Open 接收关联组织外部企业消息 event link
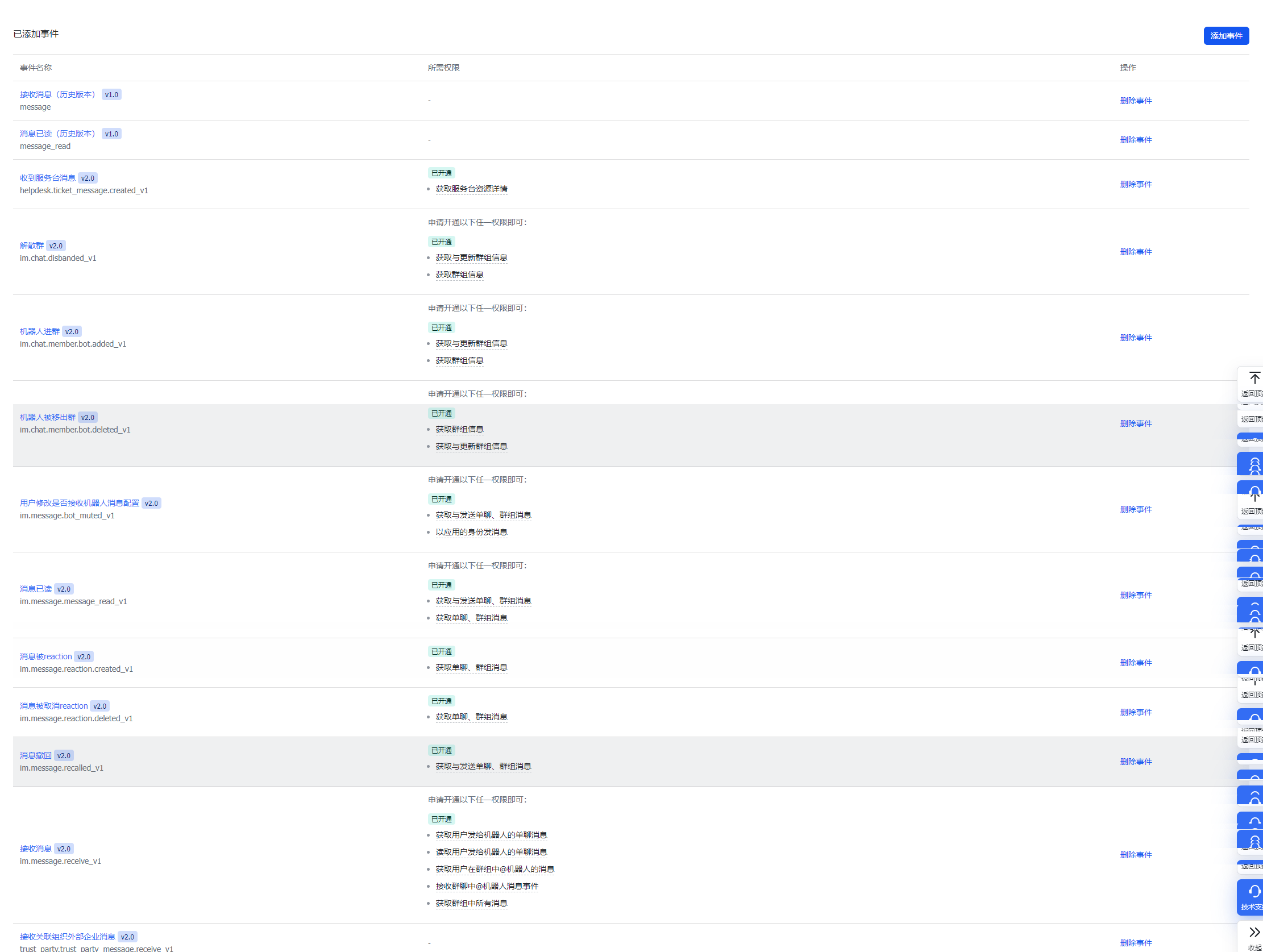Viewport: 1263px width, 952px height. tap(68, 937)
